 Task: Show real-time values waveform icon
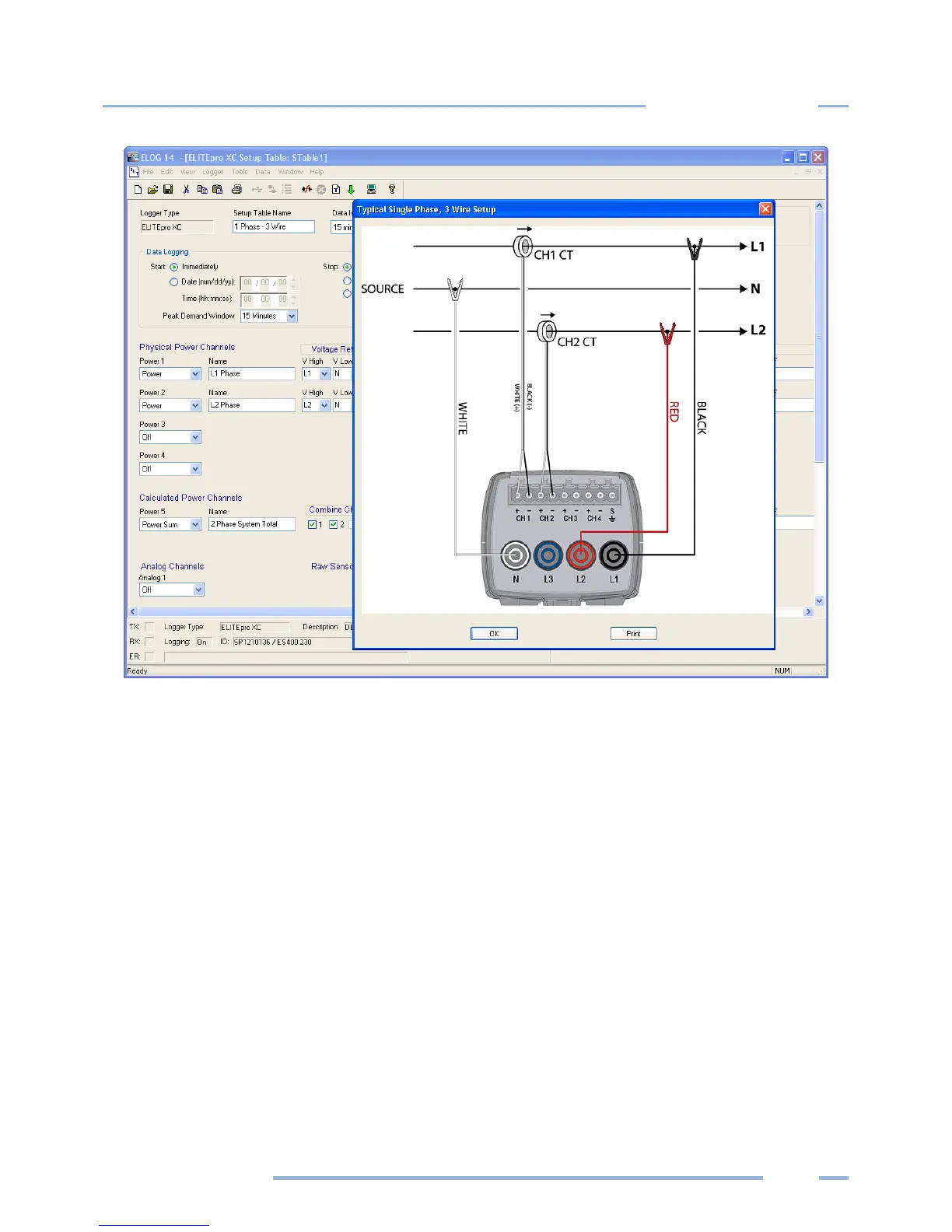pyautogui.click(x=306, y=189)
